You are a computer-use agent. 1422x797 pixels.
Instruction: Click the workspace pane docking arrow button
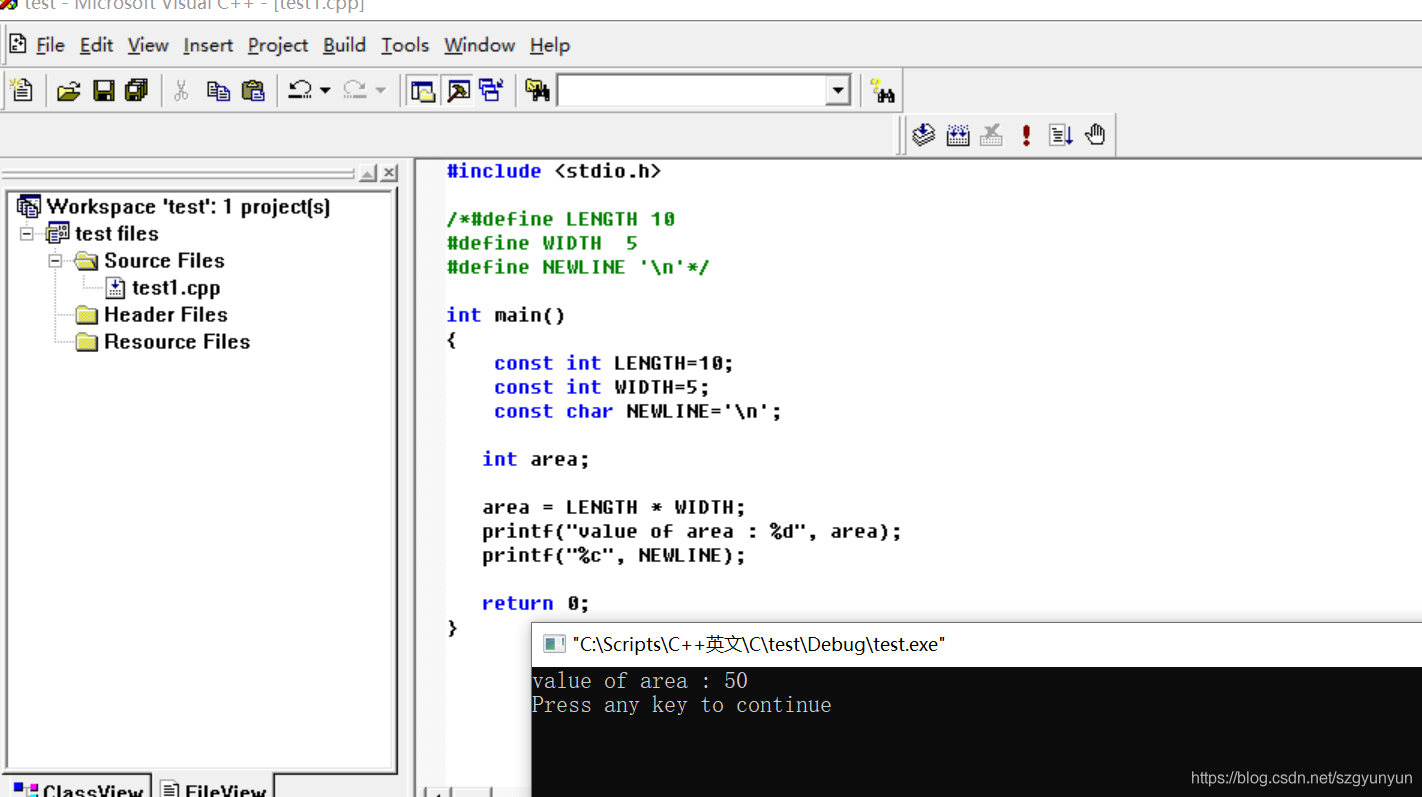click(x=368, y=174)
